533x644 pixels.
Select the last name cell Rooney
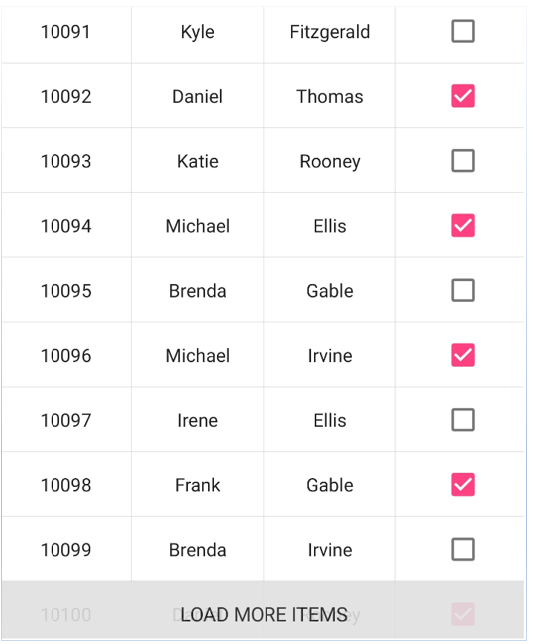click(330, 161)
